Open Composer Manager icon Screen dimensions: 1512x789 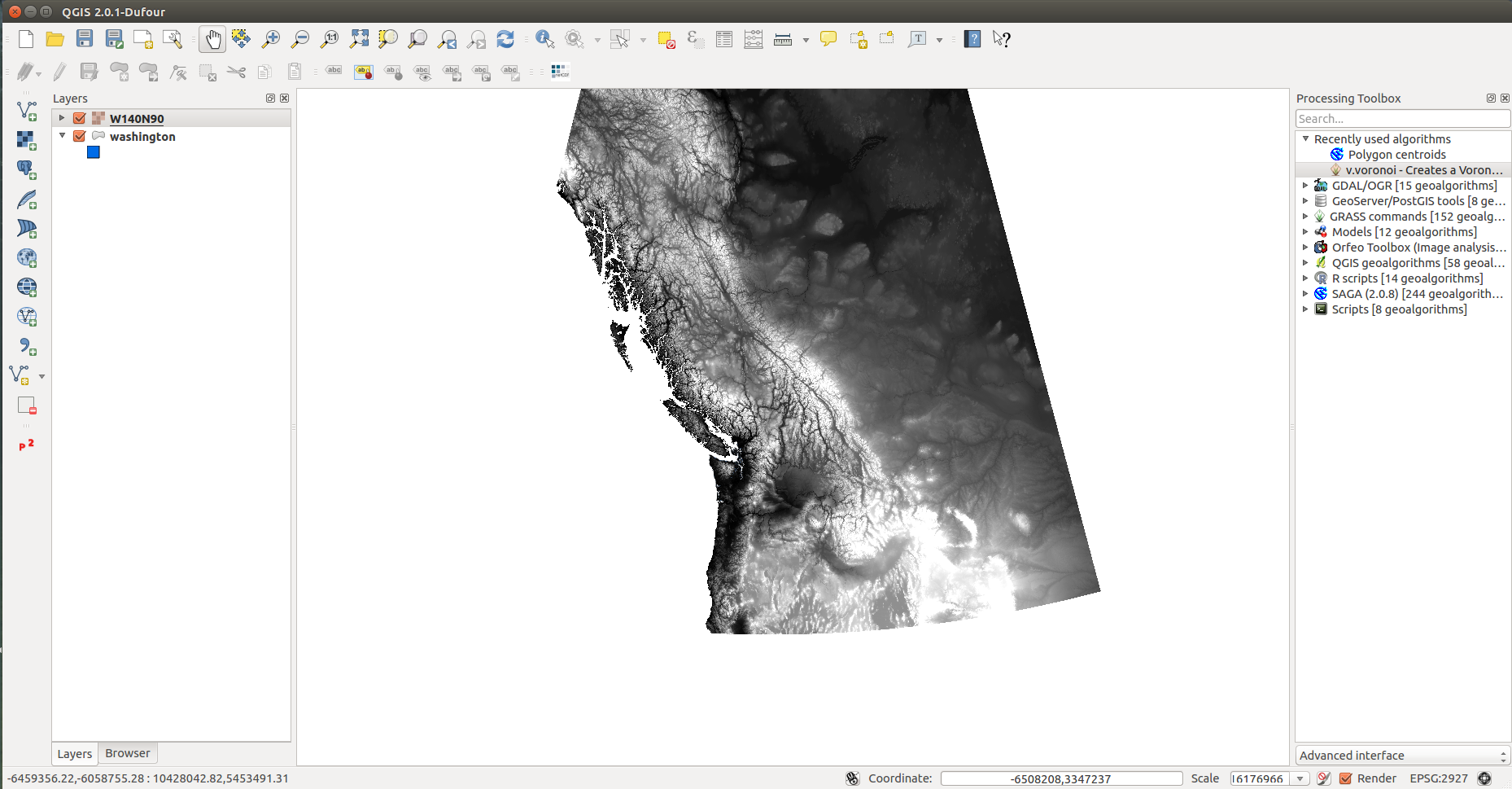pyautogui.click(x=173, y=39)
